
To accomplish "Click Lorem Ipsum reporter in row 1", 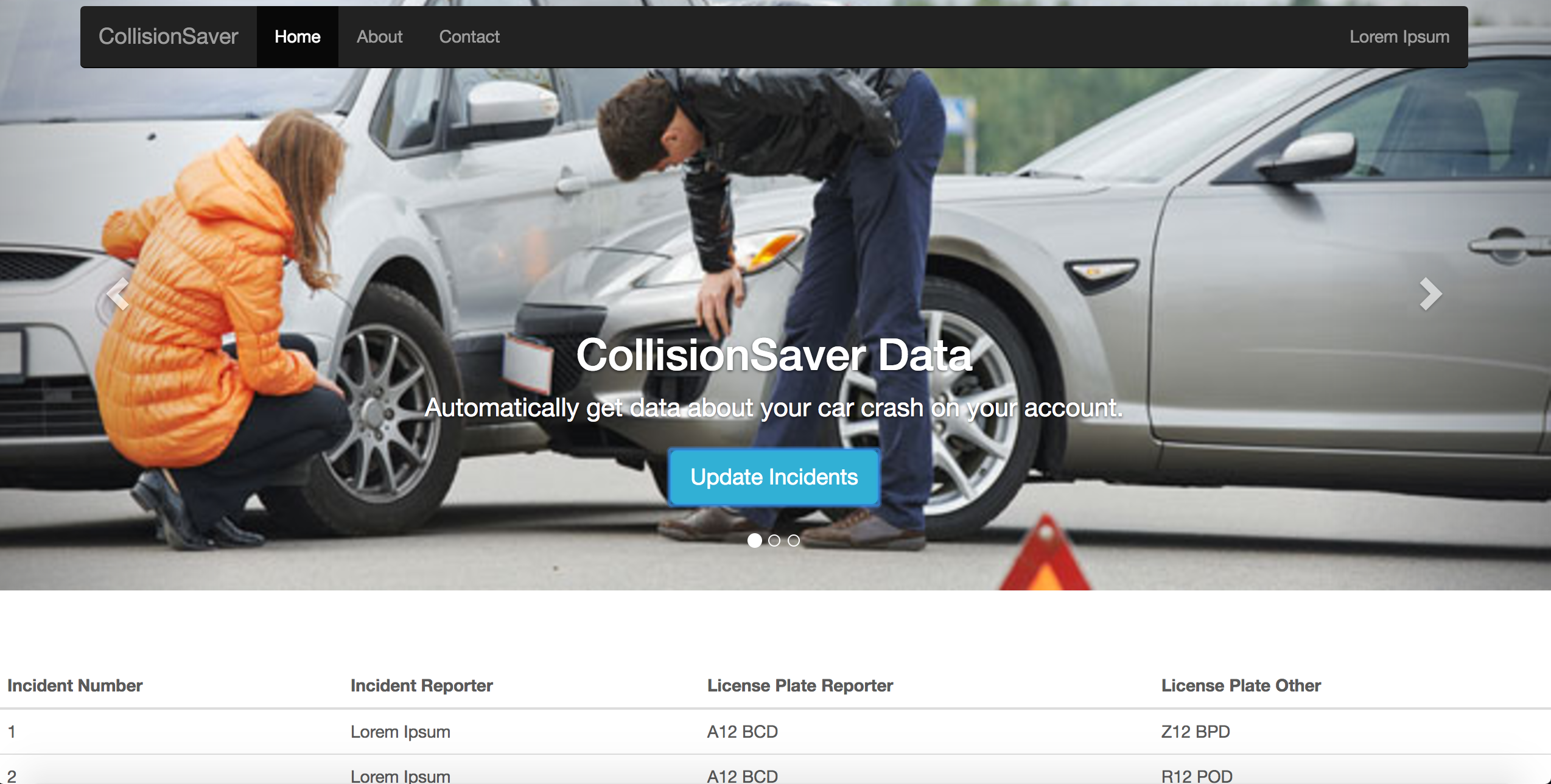I will [400, 732].
